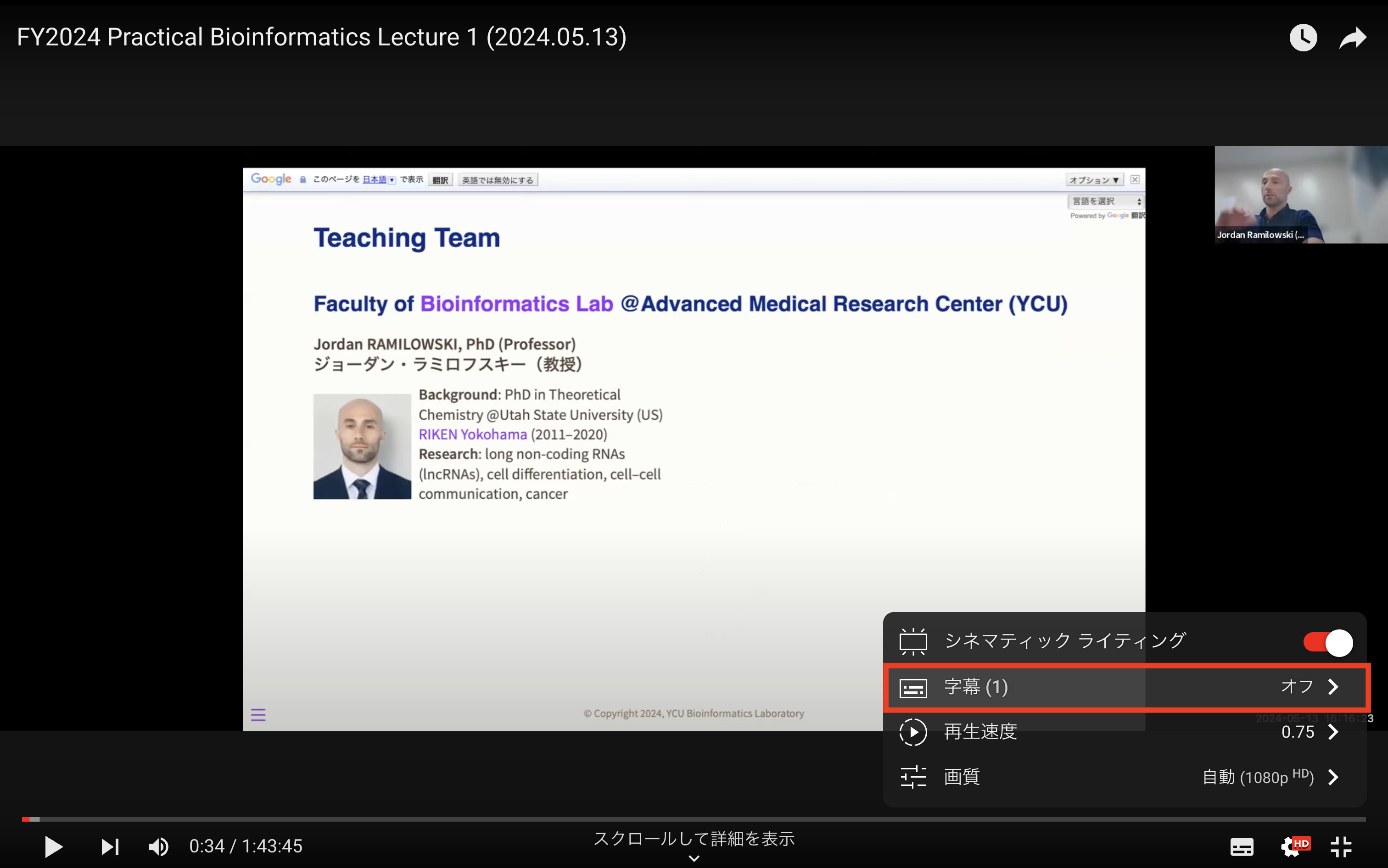Expand scroll-for-details chevron at bottom
Viewport: 1388px width, 868px height.
pyautogui.click(x=694, y=858)
